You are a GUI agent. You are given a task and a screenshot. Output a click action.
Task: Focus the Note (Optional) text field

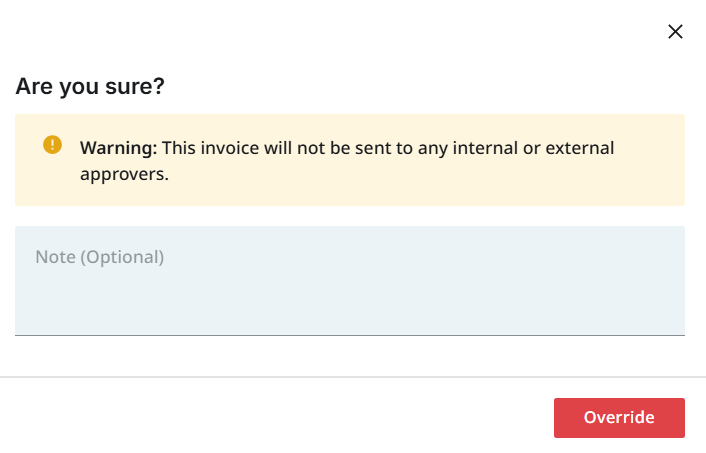[349, 280]
